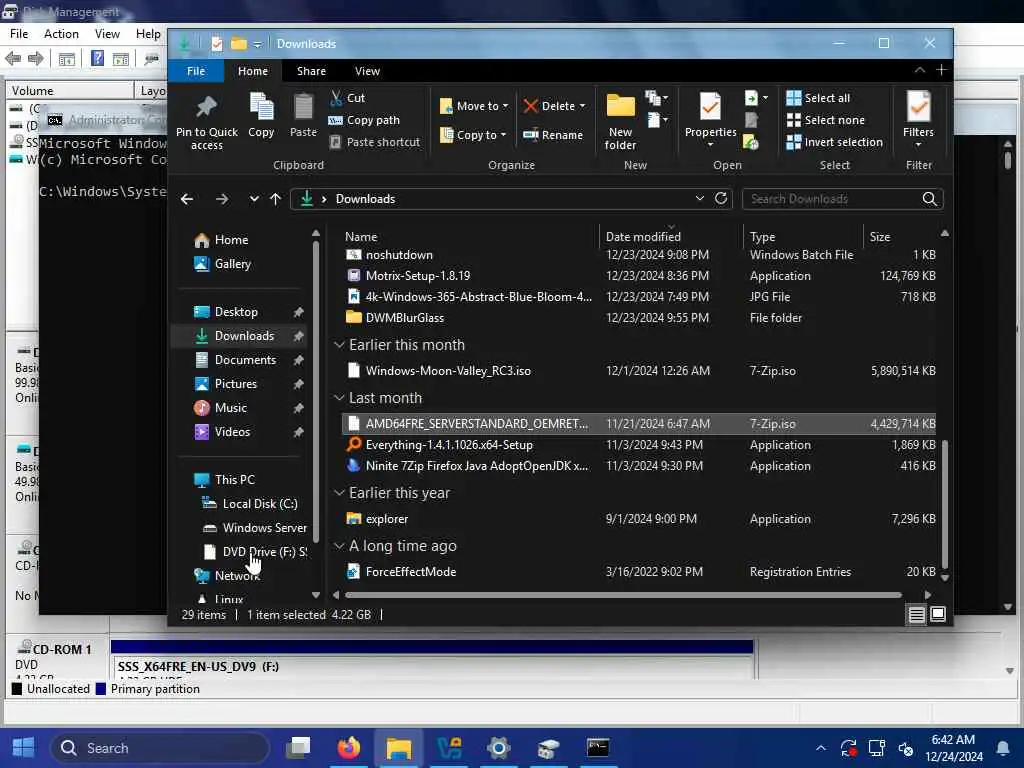Open Action menu in Disk Management

tap(61, 34)
